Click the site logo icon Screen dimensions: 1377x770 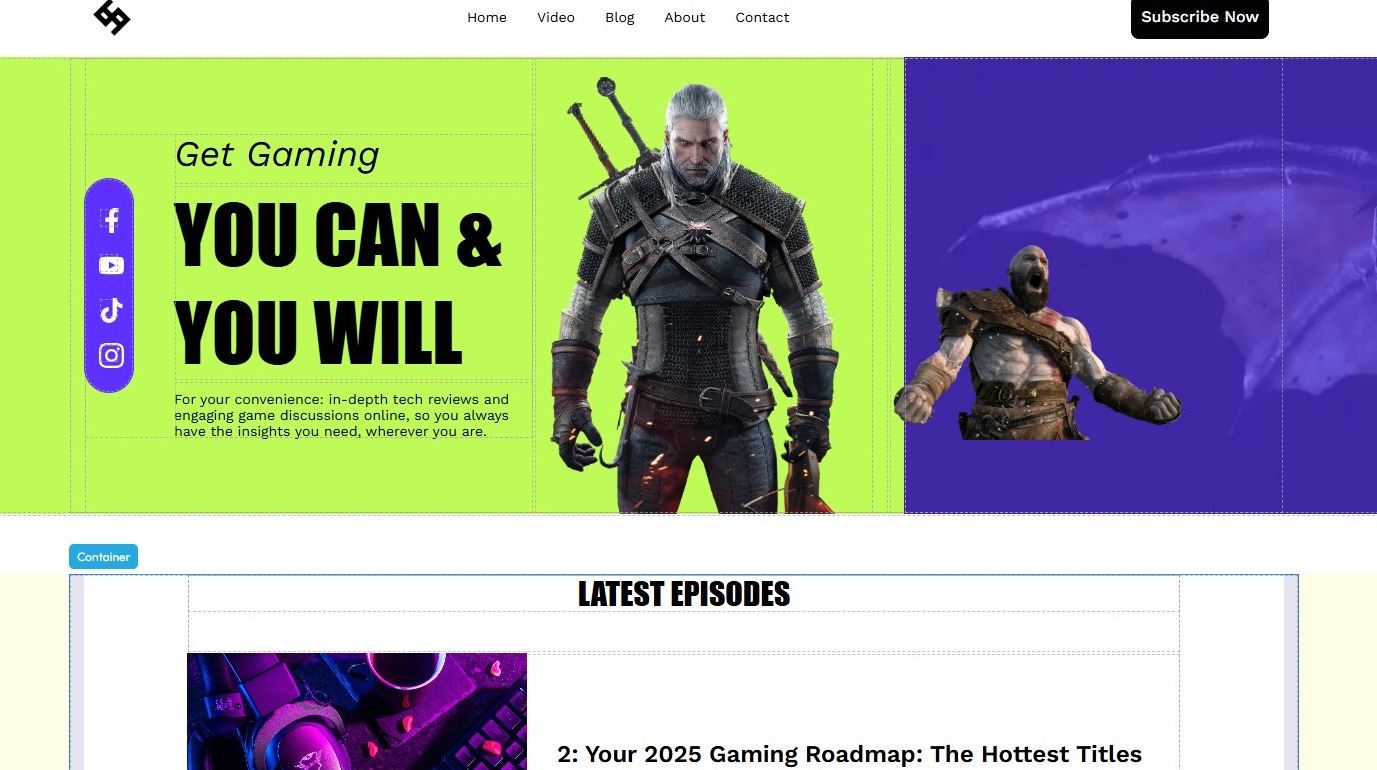click(112, 17)
